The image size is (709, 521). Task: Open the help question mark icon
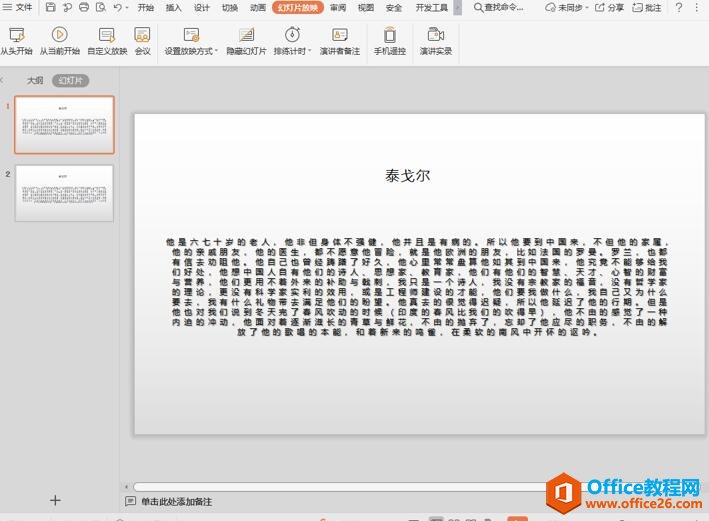coord(679,7)
